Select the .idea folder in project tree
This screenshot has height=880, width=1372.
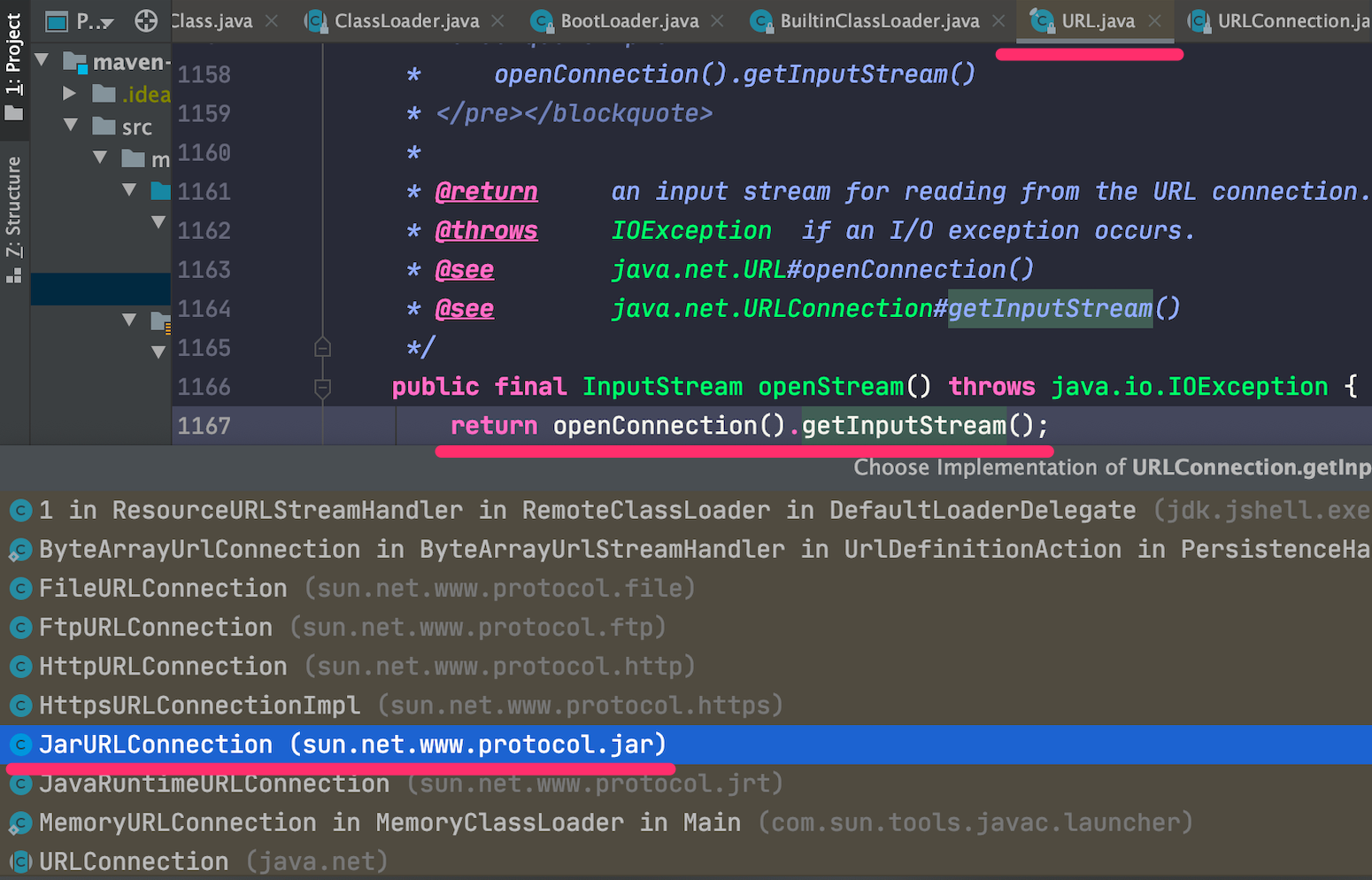coord(131,94)
